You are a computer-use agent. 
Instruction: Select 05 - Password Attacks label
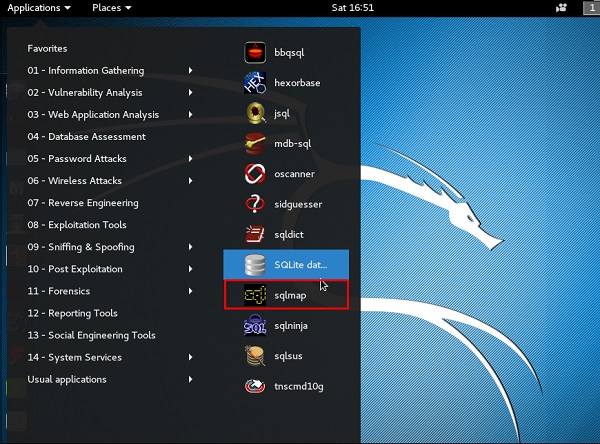(x=77, y=158)
